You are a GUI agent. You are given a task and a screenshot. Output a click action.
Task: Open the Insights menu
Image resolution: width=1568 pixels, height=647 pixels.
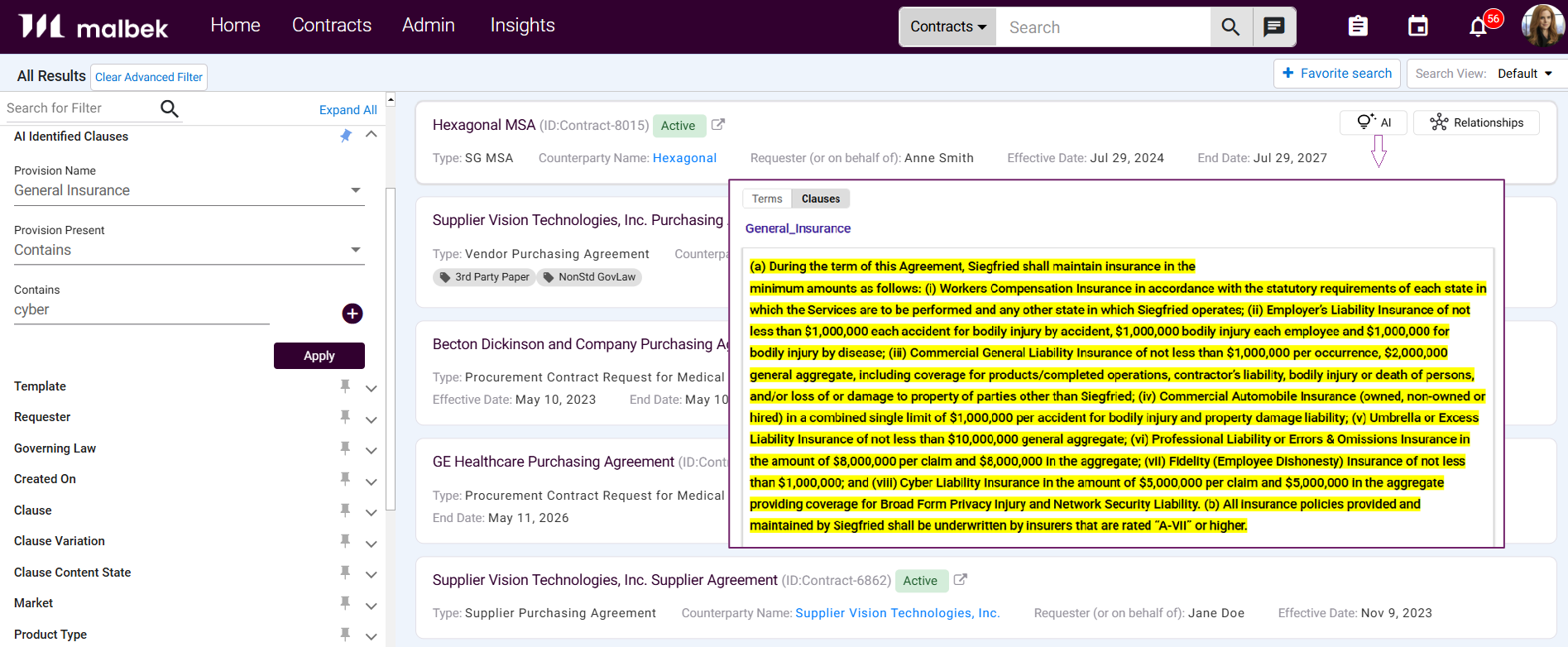523,26
